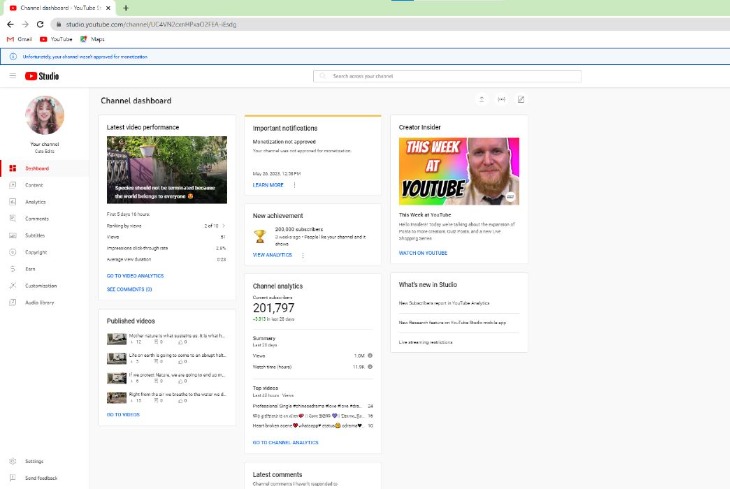
Task: Click the Audio library icon in sidebar
Action: pos(13,302)
